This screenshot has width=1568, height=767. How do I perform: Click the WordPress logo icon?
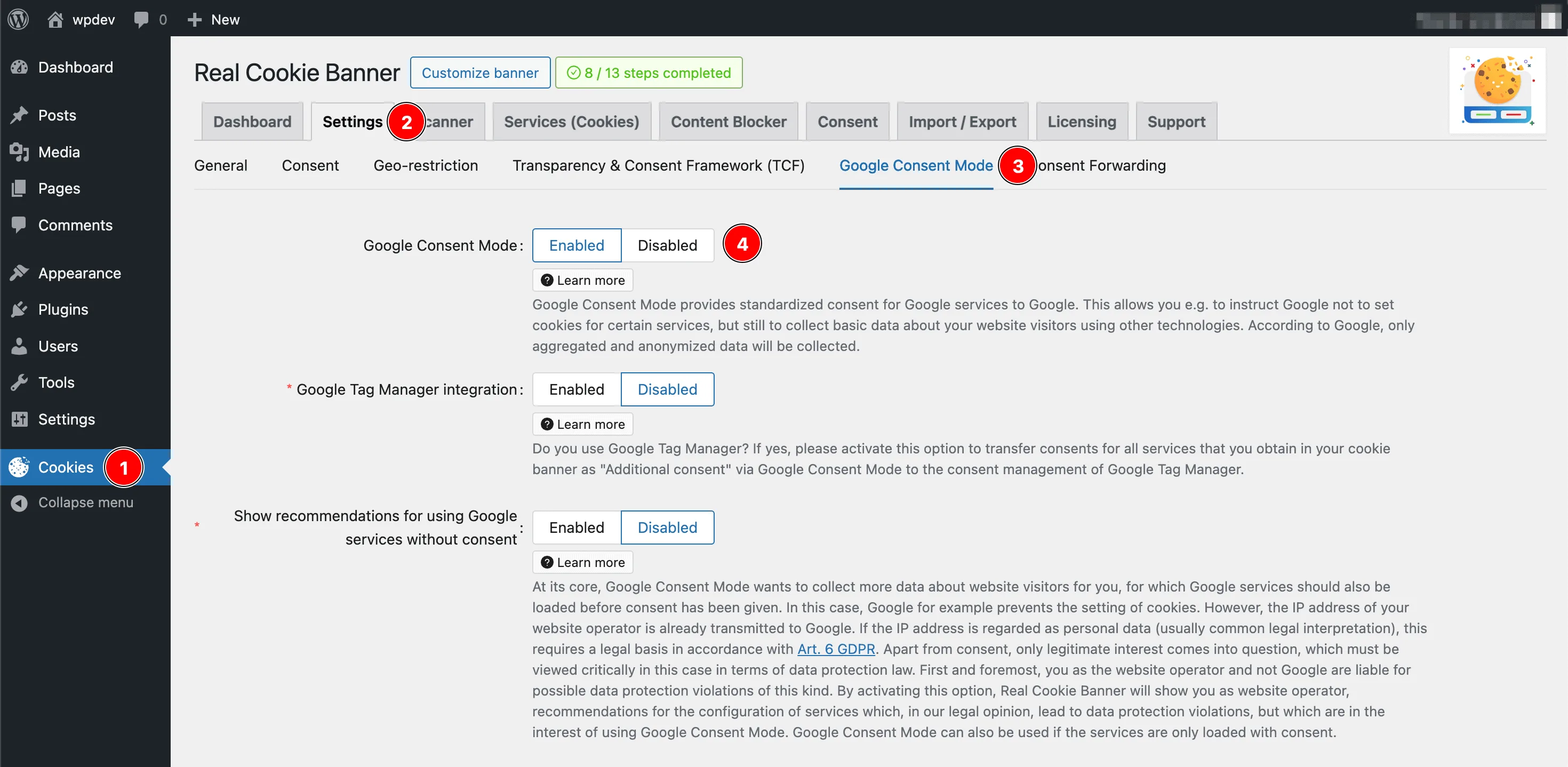click(x=18, y=20)
